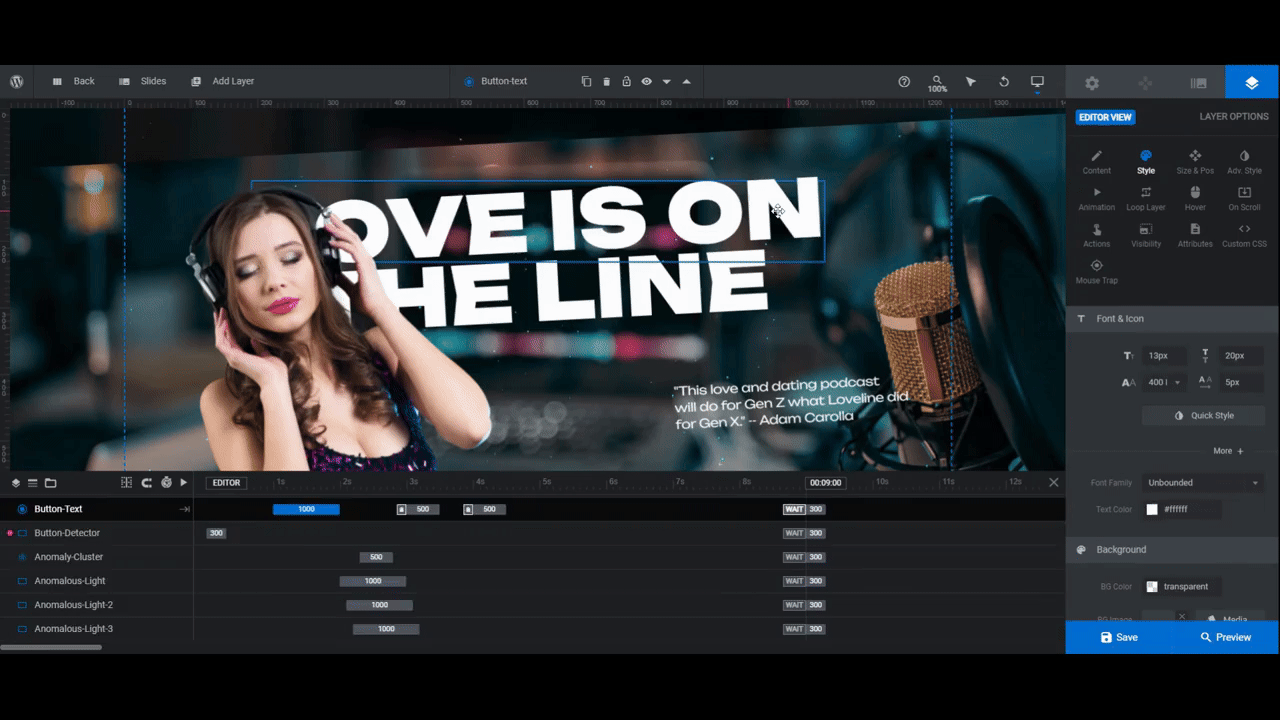Click the 100% zoom magnifier
Viewport: 1280px width, 720px height.
pyautogui.click(x=937, y=83)
